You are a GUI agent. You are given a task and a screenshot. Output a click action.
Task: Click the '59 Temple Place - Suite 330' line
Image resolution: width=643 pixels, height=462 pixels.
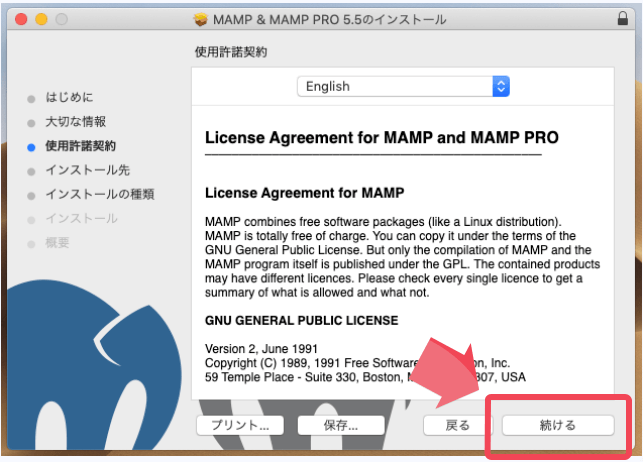(x=365, y=377)
